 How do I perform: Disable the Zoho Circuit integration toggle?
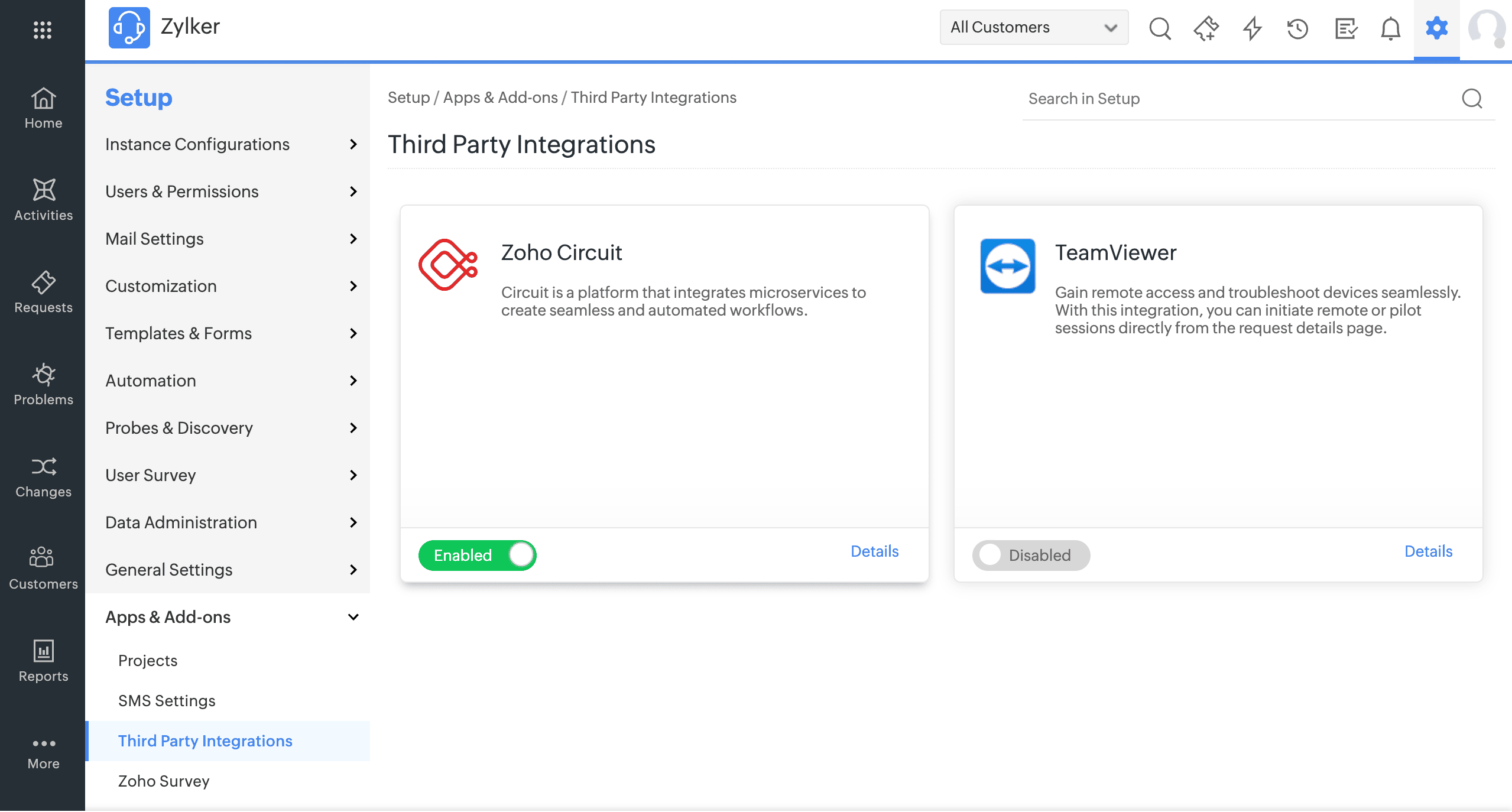(477, 555)
